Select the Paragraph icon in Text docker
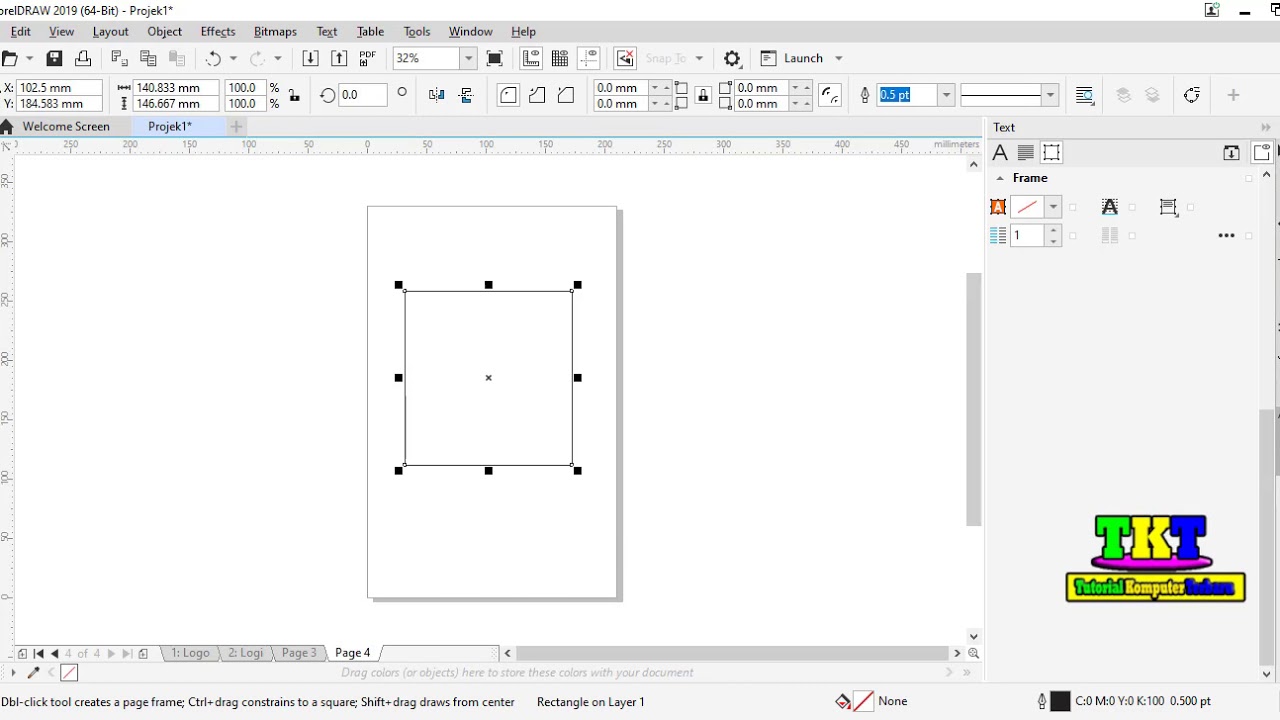Screen dimensions: 1280x720 point(1025,153)
